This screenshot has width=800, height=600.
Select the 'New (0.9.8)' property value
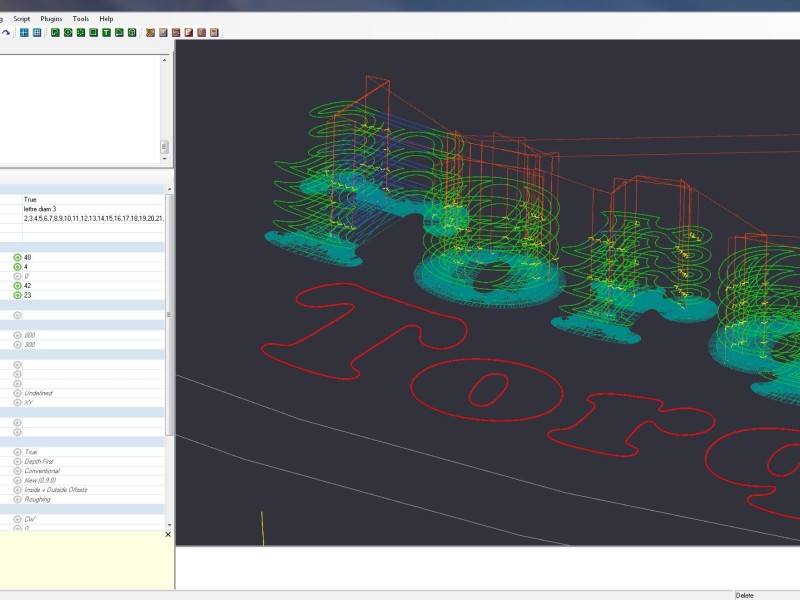(40, 481)
